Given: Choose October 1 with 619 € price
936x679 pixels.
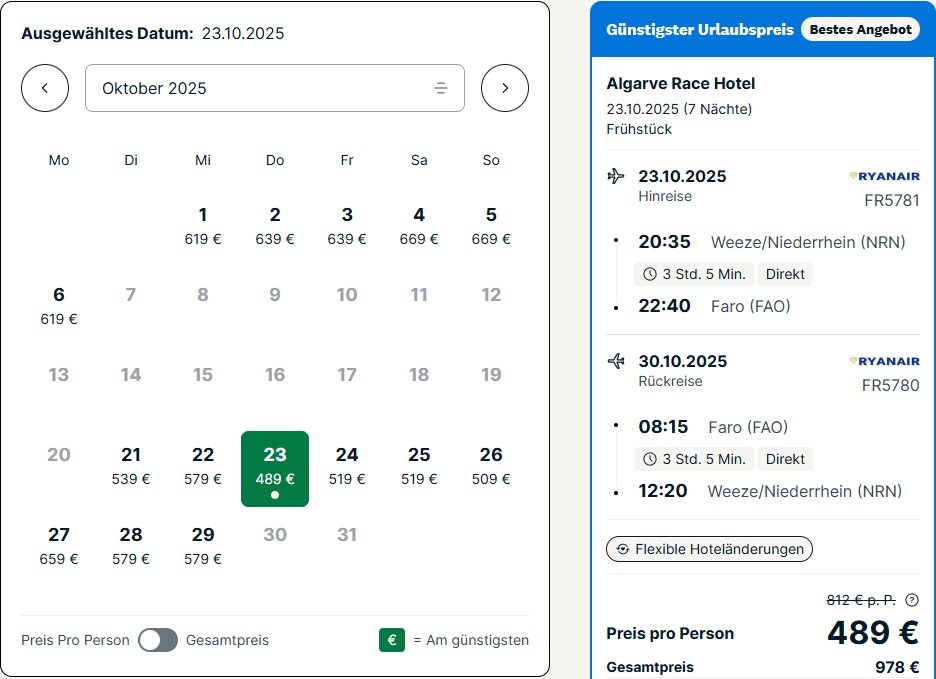Looking at the screenshot, I should (203, 226).
